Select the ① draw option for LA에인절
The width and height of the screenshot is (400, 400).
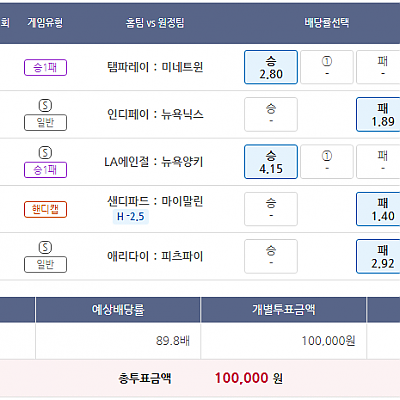(x=327, y=162)
